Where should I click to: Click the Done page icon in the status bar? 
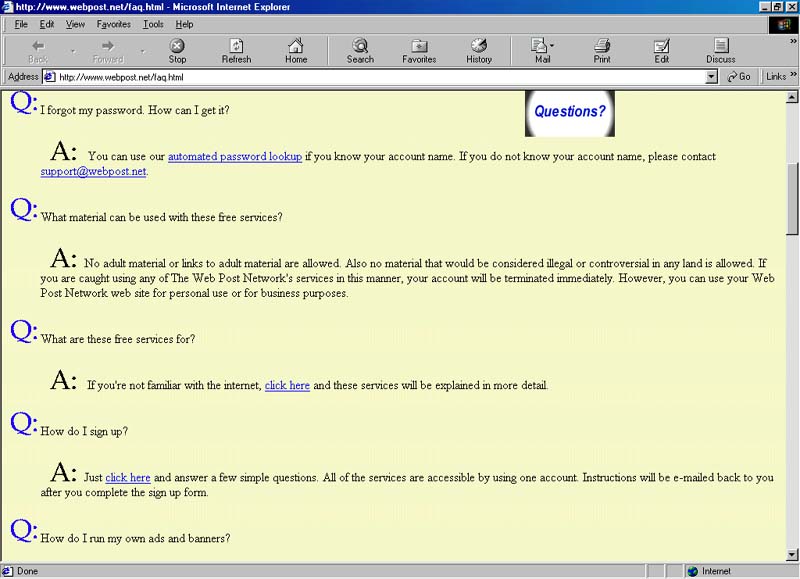click(7, 571)
